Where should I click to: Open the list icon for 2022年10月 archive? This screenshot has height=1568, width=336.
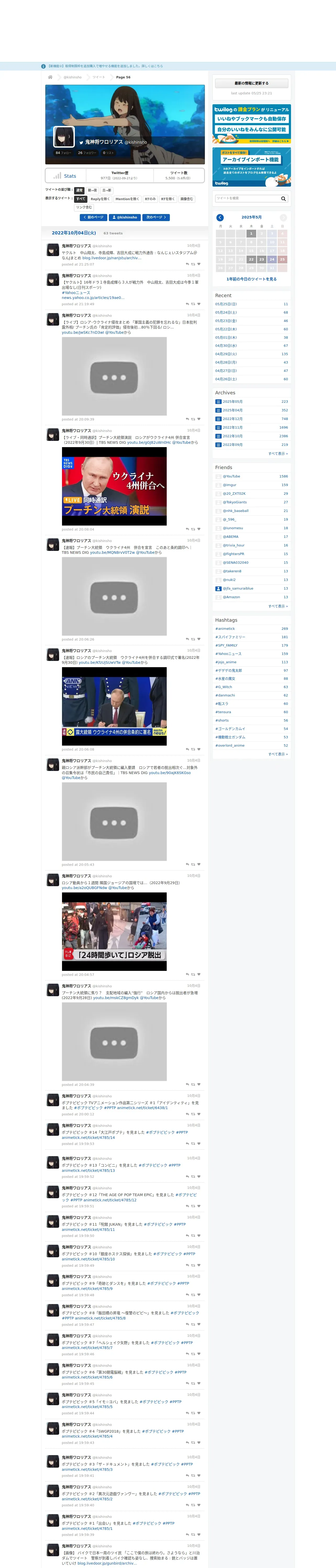218,436
